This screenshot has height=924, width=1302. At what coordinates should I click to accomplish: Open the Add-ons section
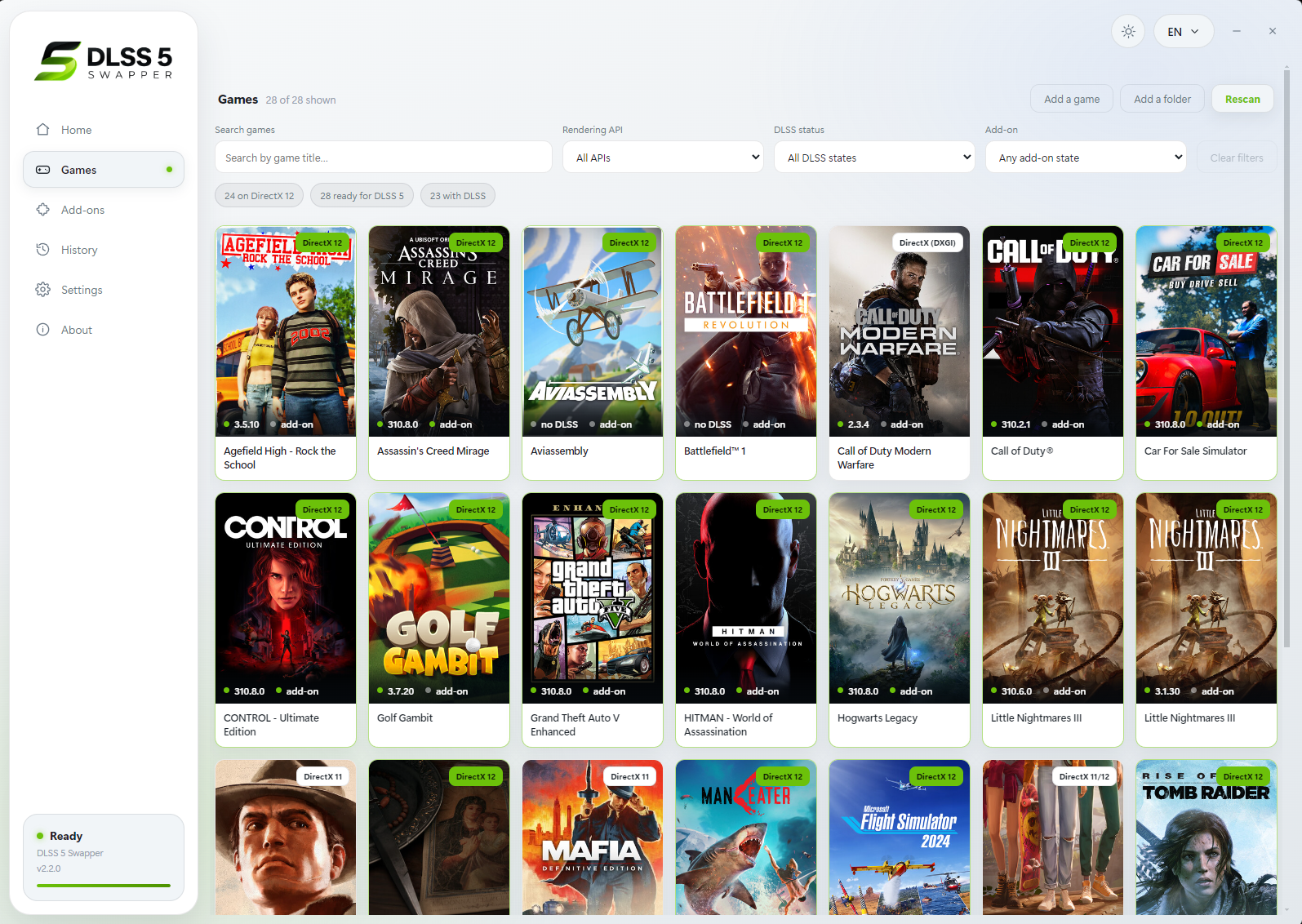pos(104,210)
